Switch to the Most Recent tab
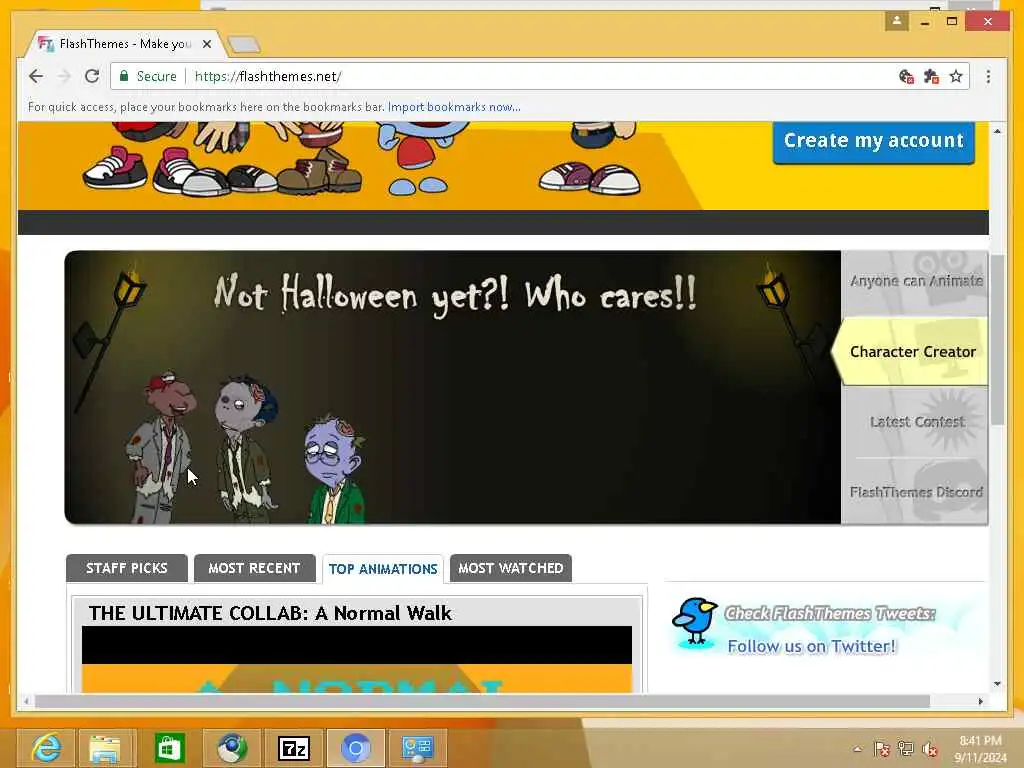The height and width of the screenshot is (768, 1024). pyautogui.click(x=255, y=568)
